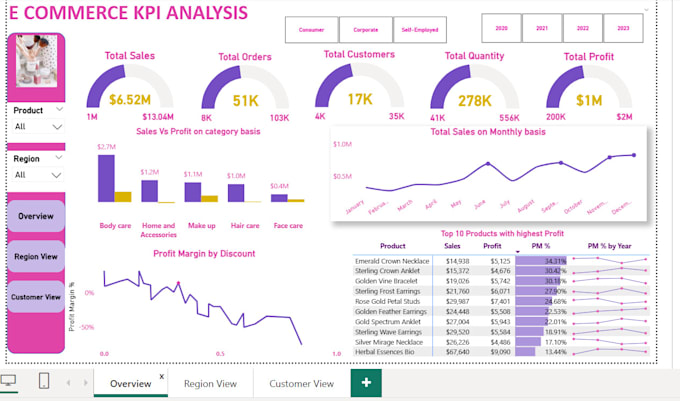Select the Golden Feather Earrings row

coord(501,311)
